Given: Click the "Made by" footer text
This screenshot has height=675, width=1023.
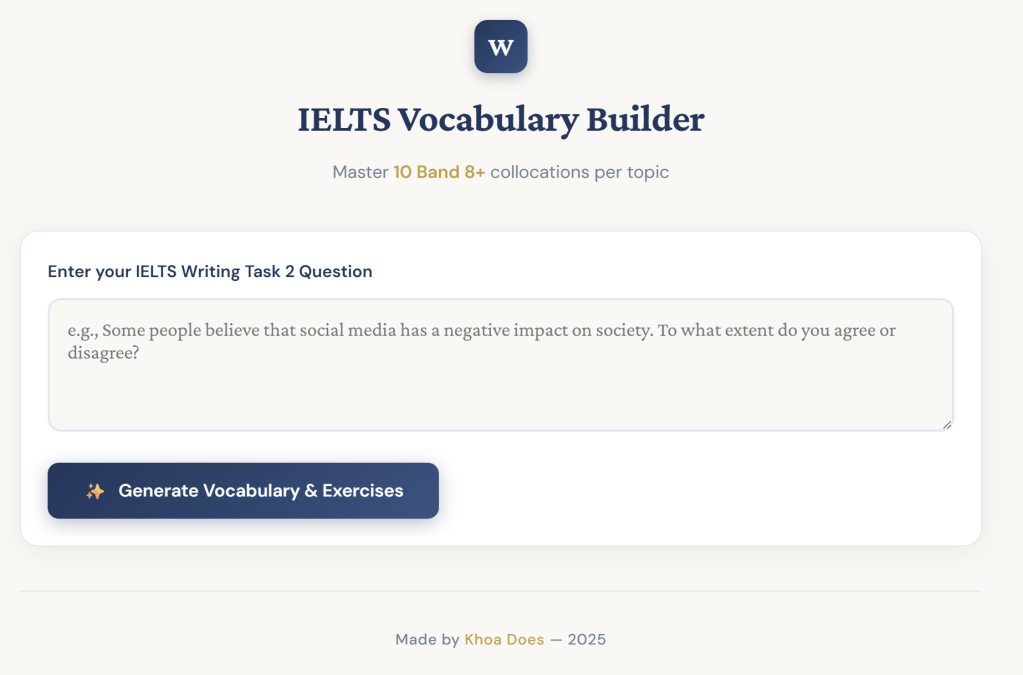Looking at the screenshot, I should [427, 639].
